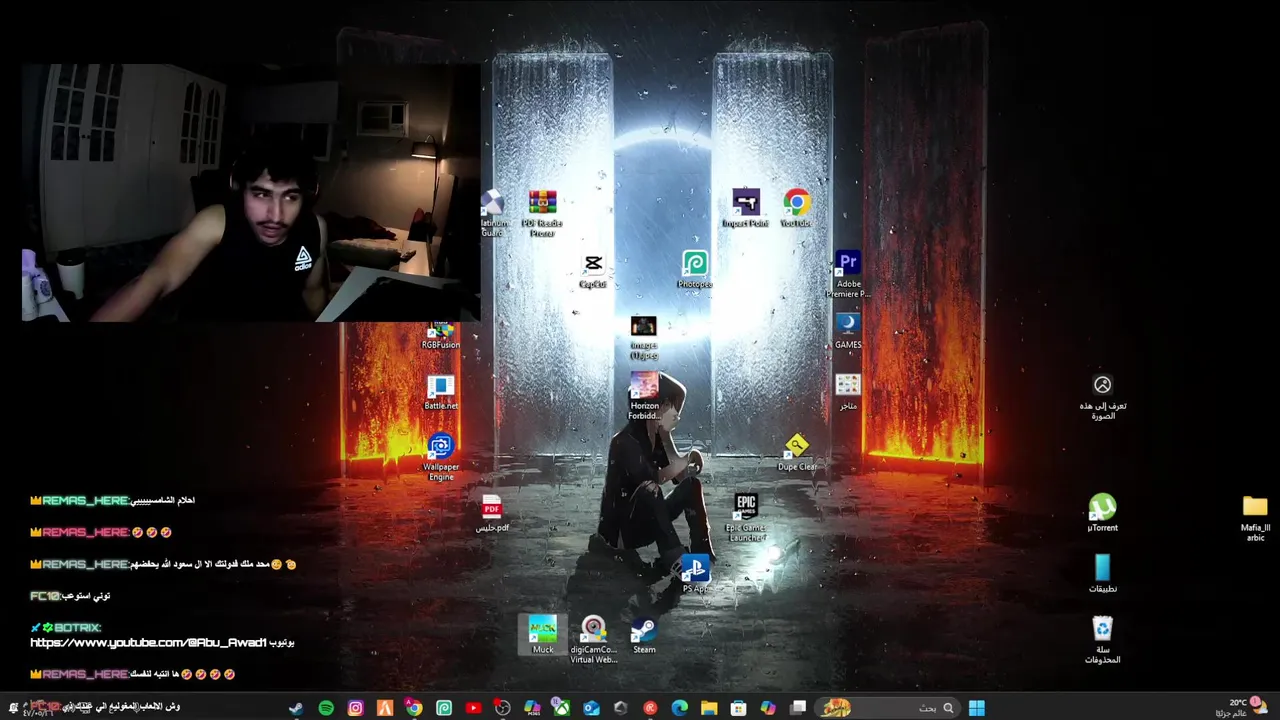
Task: Launch the Battle.net shortcut
Action: [x=441, y=393]
